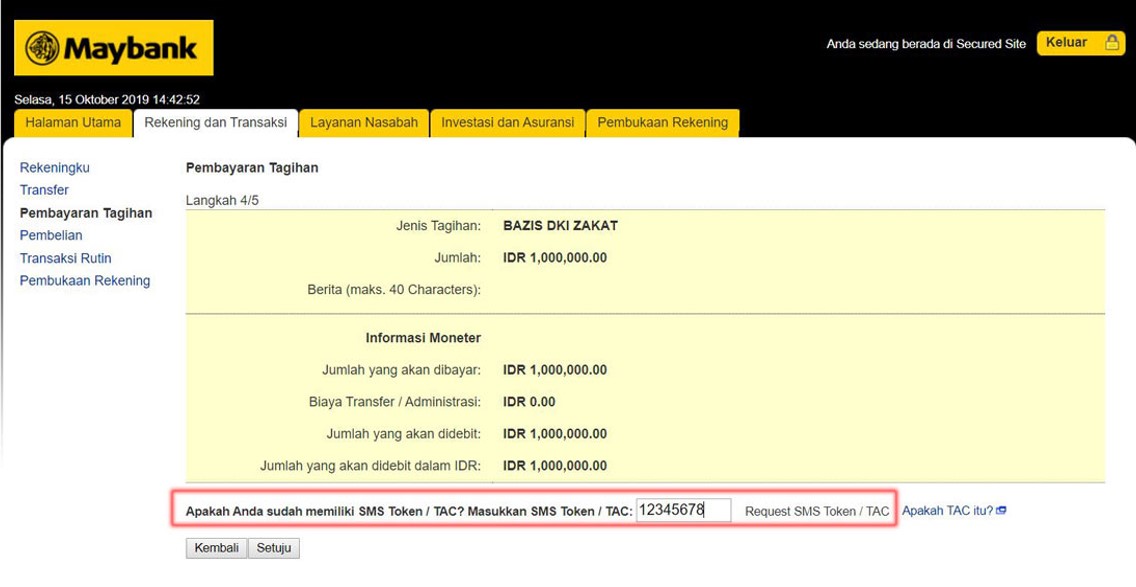
Task: Confirm payment with the Setuju button
Action: coord(274,548)
